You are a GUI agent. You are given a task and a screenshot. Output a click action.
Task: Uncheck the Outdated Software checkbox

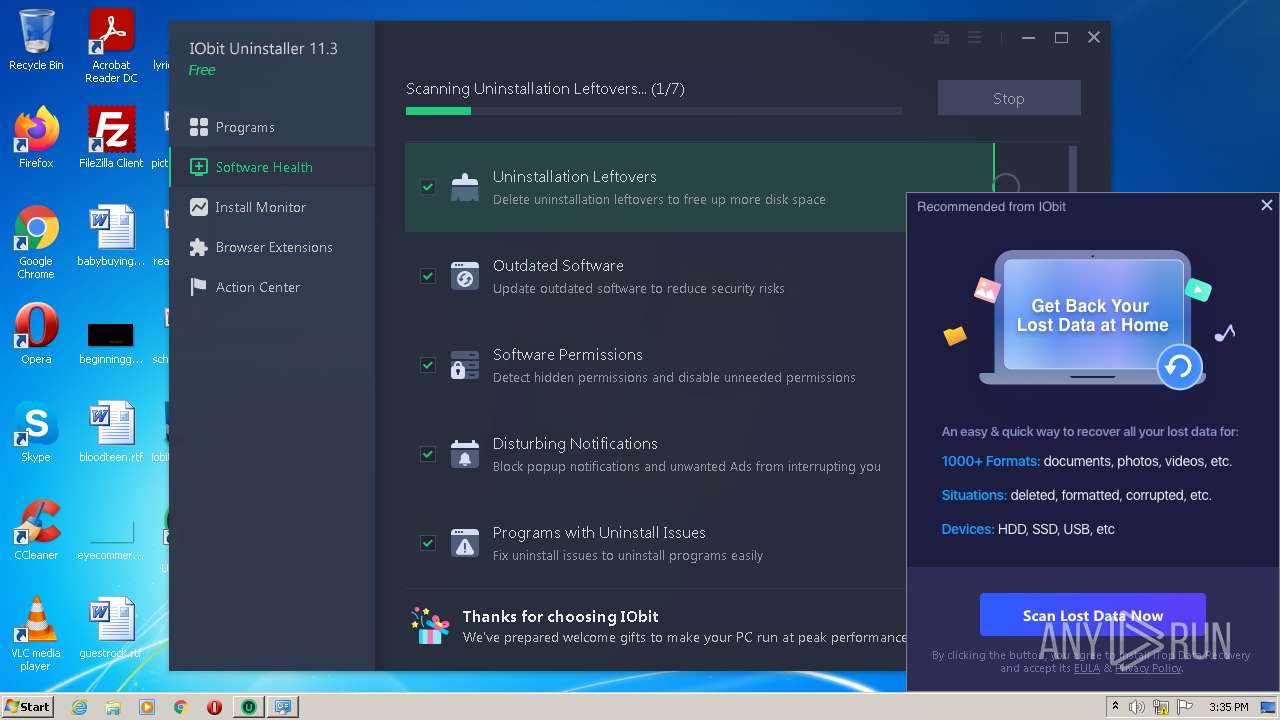[428, 276]
